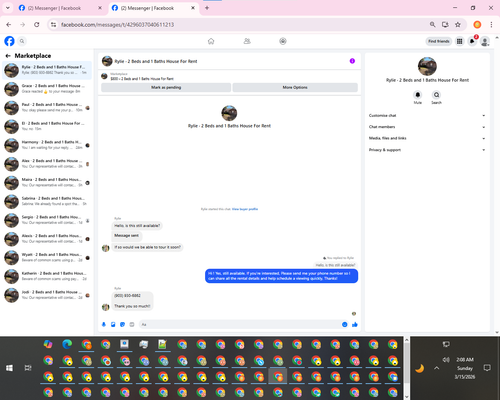This screenshot has width=500, height=400.
Task: Open Sabrina conversation in chat list
Action: tap(47, 201)
